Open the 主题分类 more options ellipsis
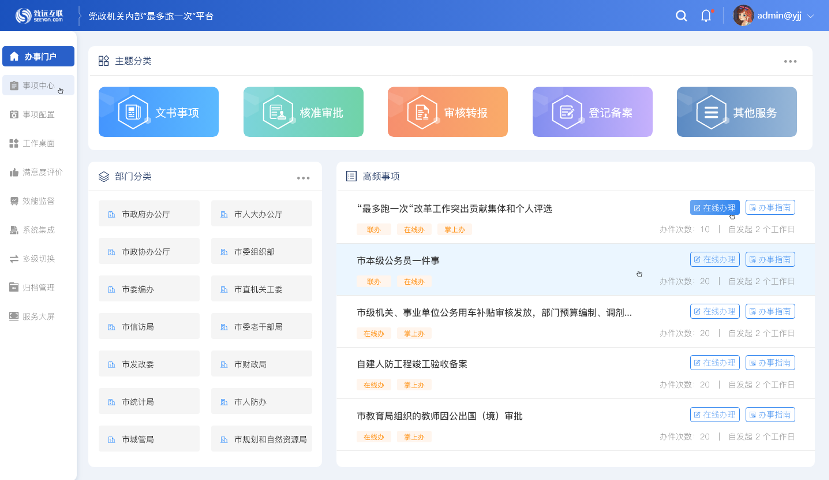Screen dimensions: 829x480 click(x=790, y=61)
